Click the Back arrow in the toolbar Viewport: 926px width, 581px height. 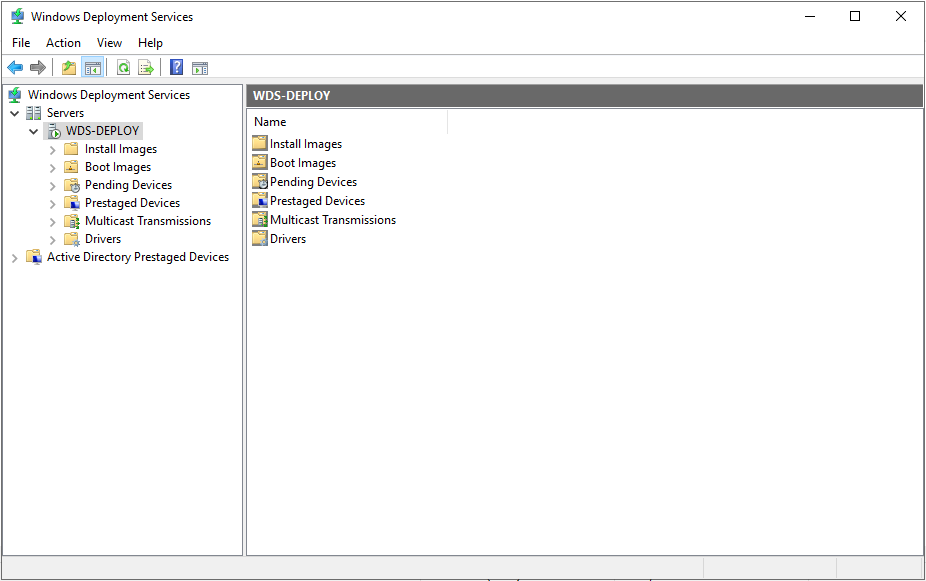click(x=15, y=68)
